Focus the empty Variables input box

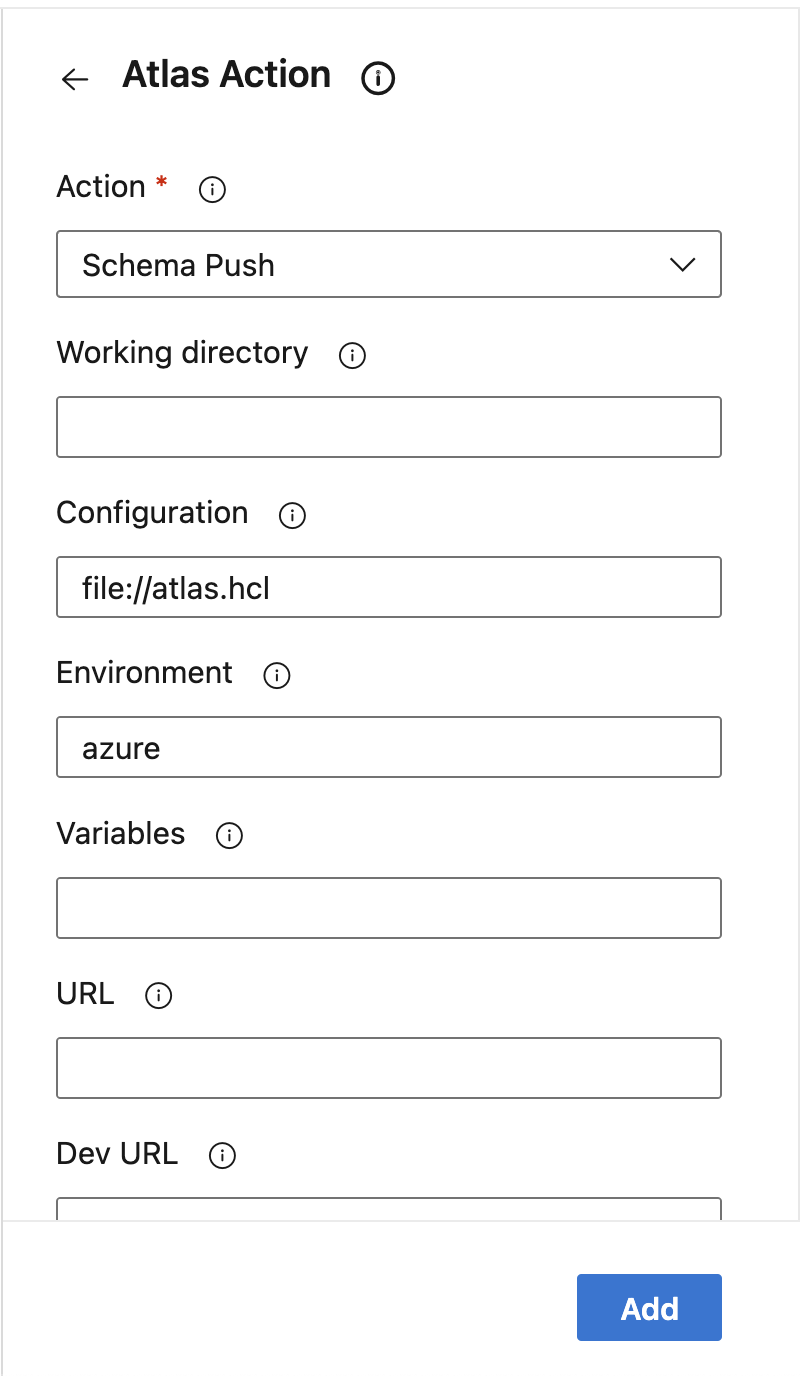point(389,908)
